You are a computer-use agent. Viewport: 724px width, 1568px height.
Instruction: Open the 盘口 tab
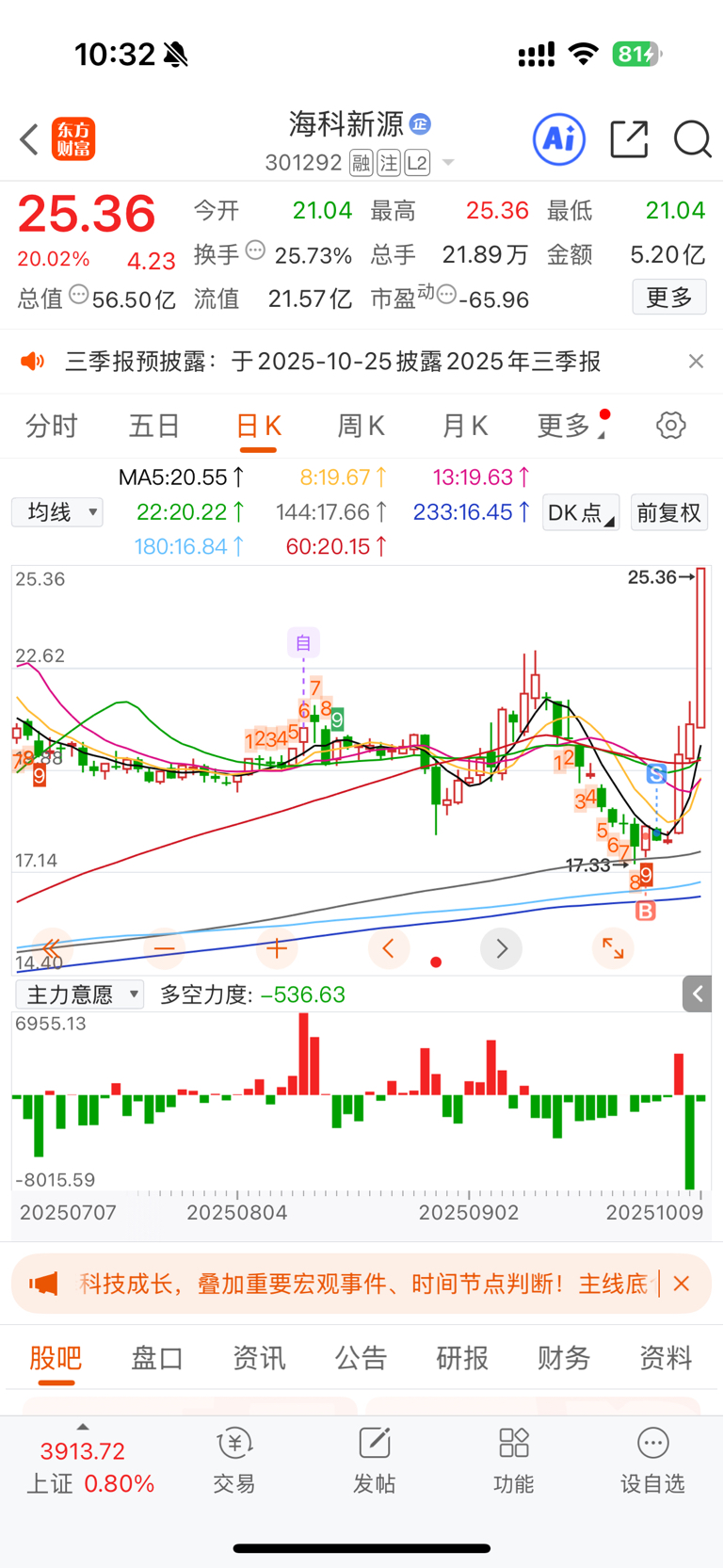tap(157, 1358)
